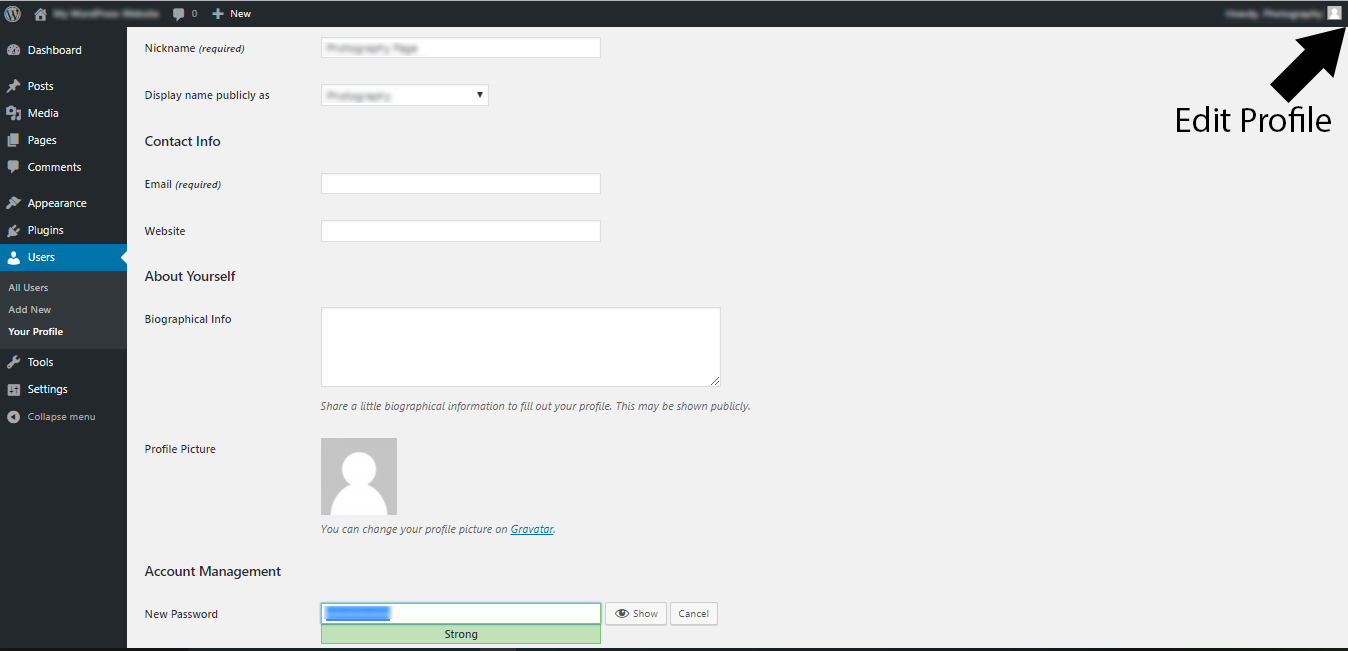Show the new password text
This screenshot has height=651, width=1348.
click(636, 614)
